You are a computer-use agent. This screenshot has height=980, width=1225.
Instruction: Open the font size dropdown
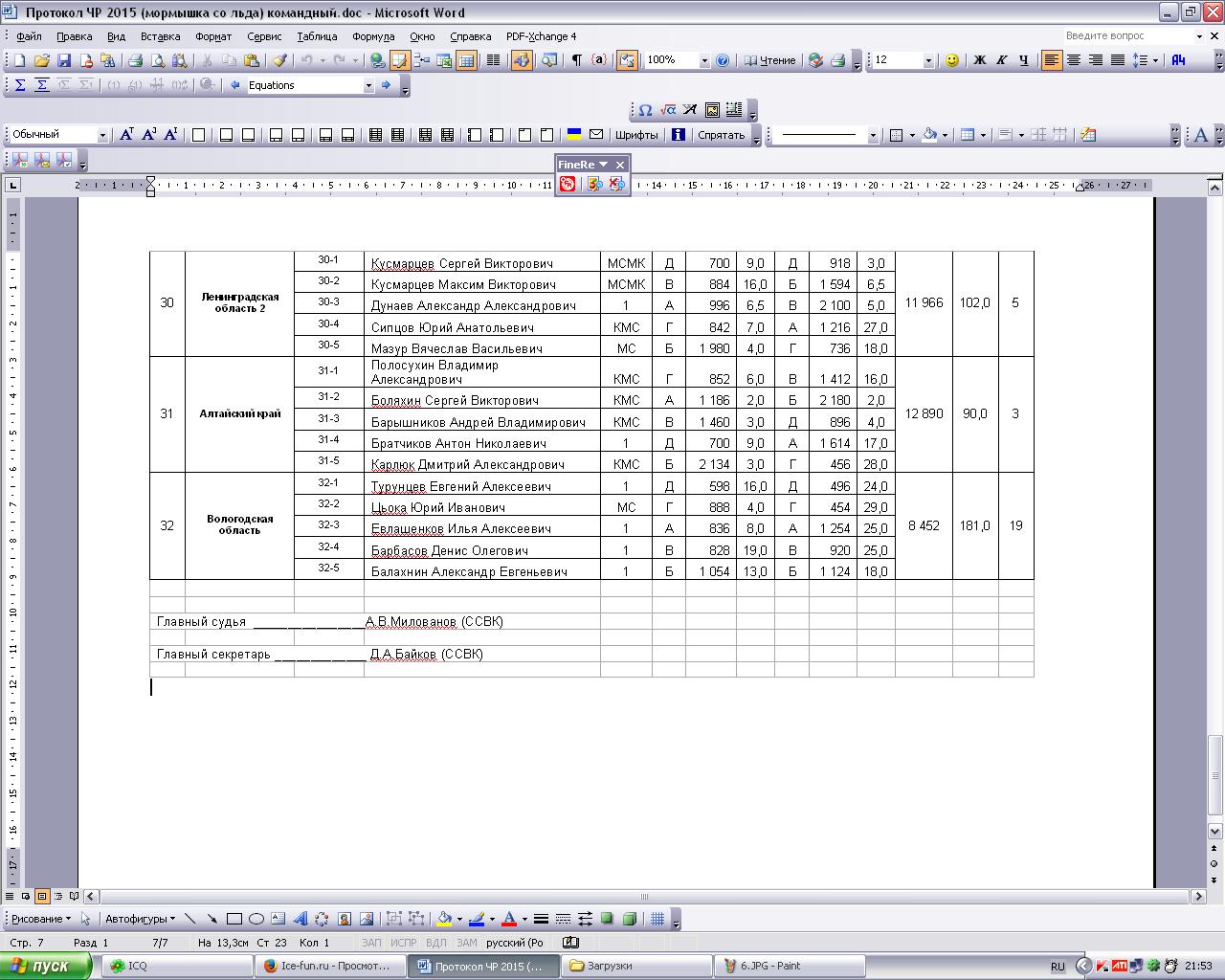(927, 60)
